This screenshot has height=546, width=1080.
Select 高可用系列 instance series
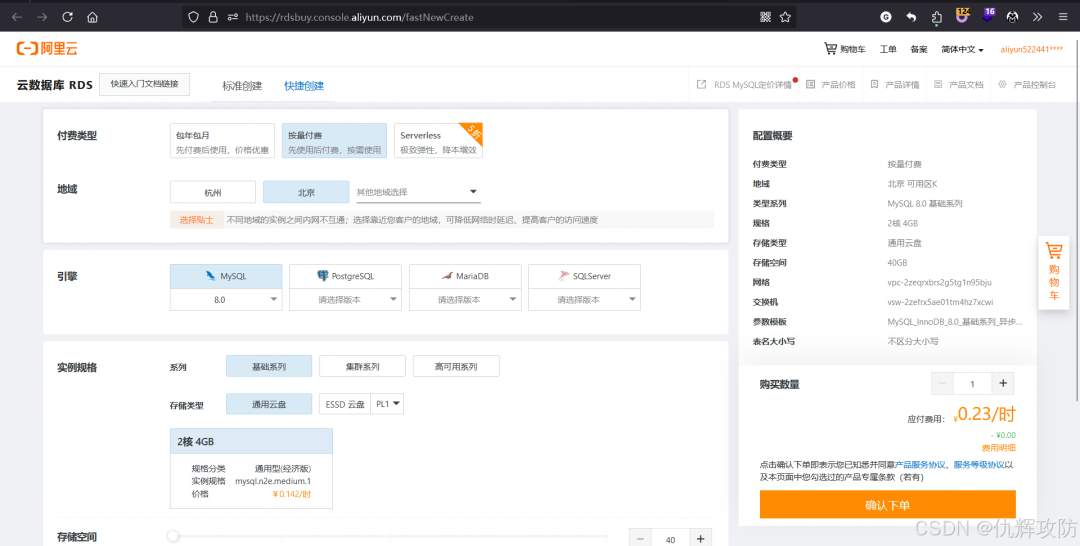[456, 366]
